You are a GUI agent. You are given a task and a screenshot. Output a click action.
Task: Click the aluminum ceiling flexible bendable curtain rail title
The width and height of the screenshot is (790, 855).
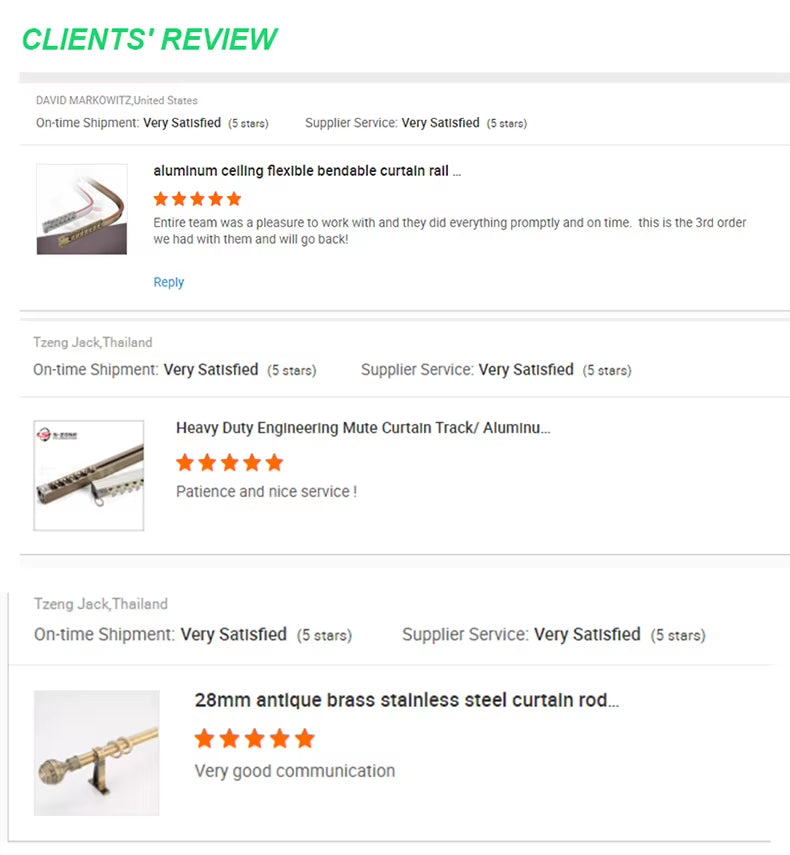[307, 171]
